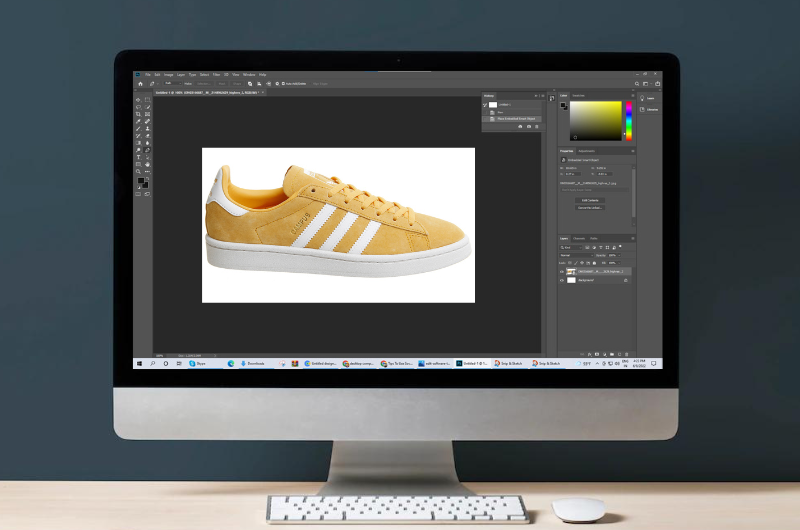Open the layer comp dropdown in Properties
800x530 pixels.
tap(594, 190)
